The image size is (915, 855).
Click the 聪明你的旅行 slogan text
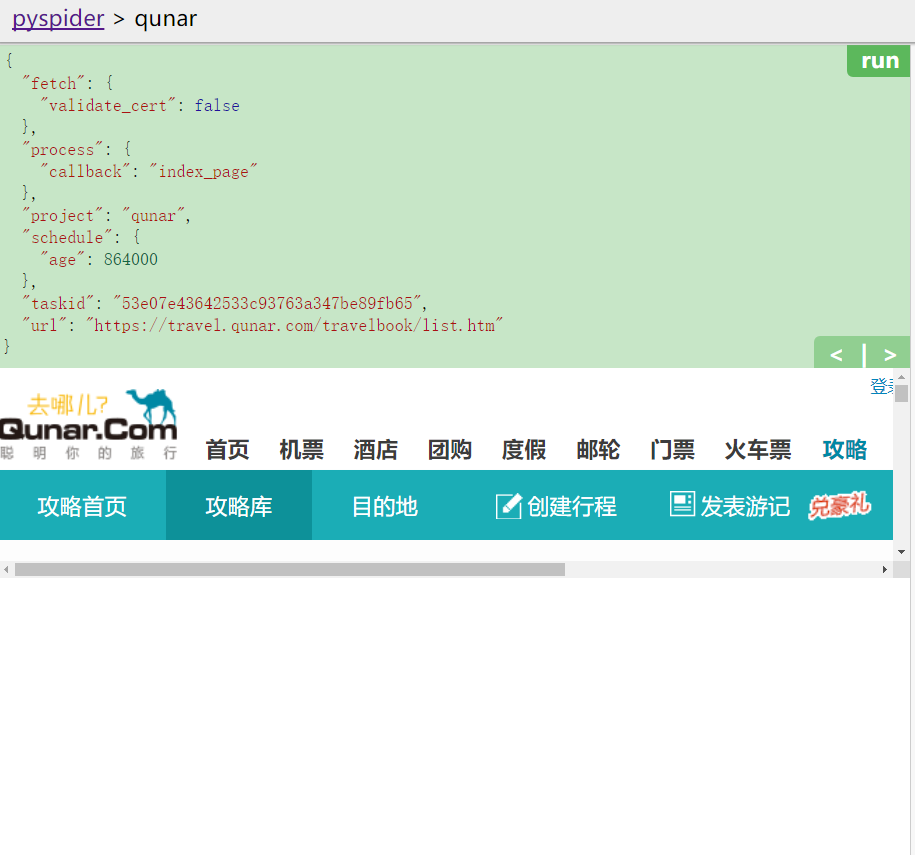click(89, 453)
